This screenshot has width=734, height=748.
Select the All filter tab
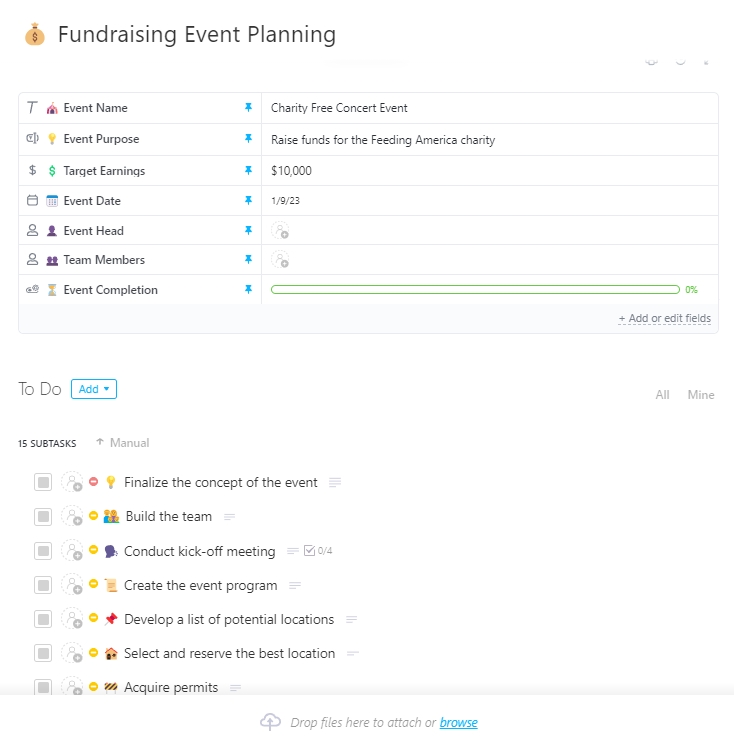coord(662,395)
